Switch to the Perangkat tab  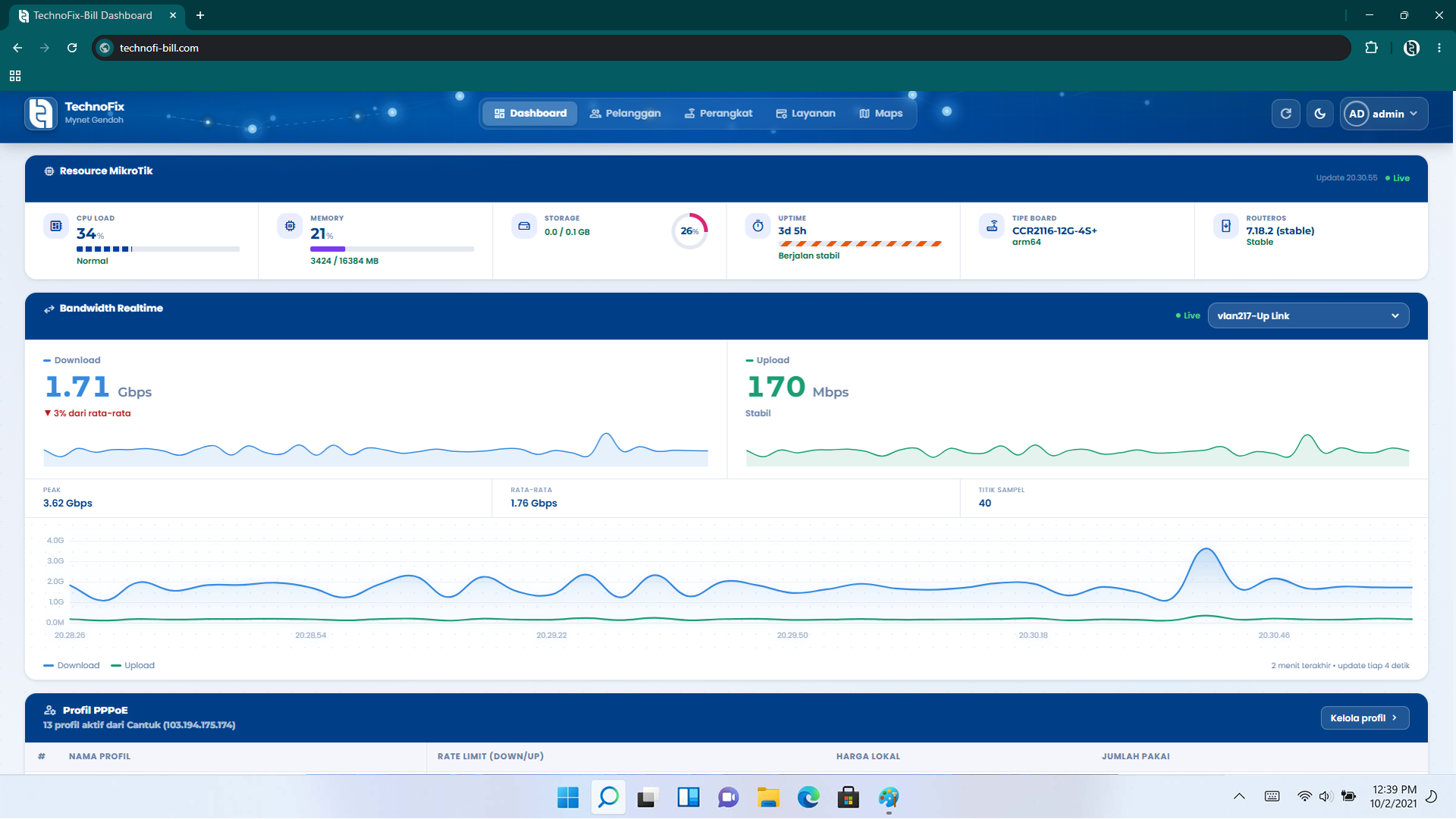tap(718, 114)
